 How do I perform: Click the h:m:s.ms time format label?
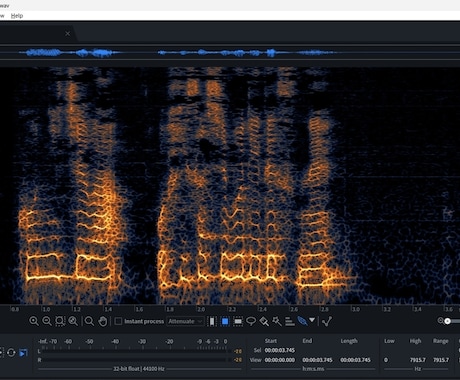(x=313, y=369)
